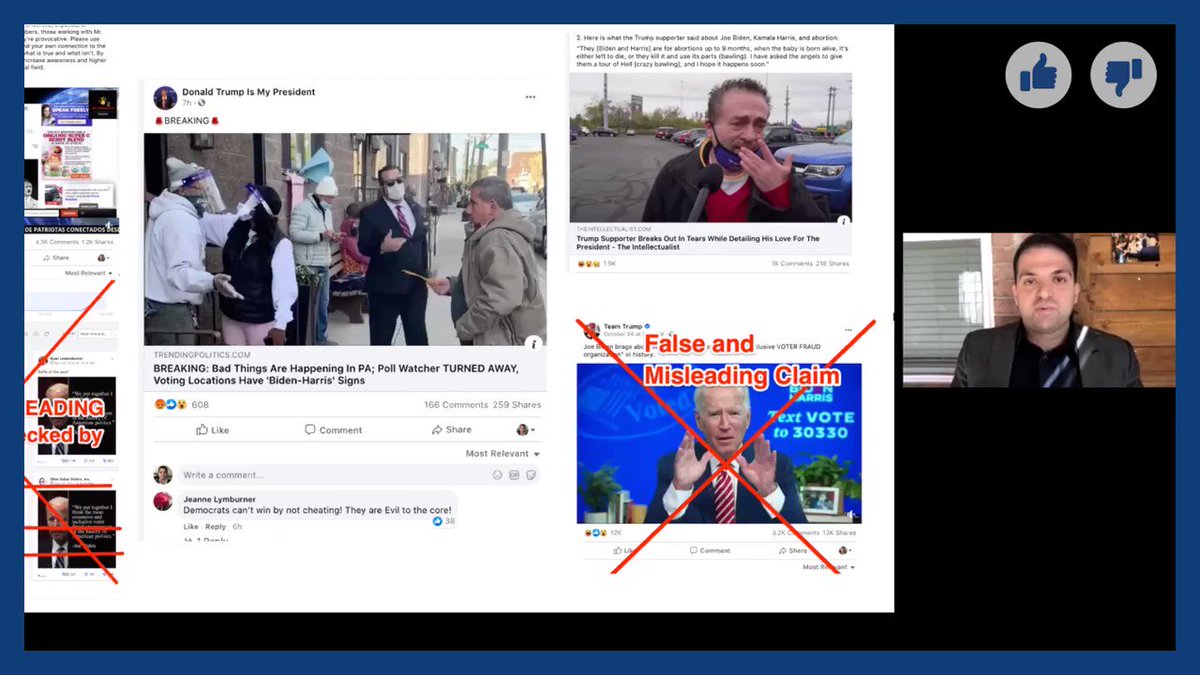Click Like under Jeanne Lymburner's comment
Image resolution: width=1200 pixels, height=675 pixels.
point(191,526)
